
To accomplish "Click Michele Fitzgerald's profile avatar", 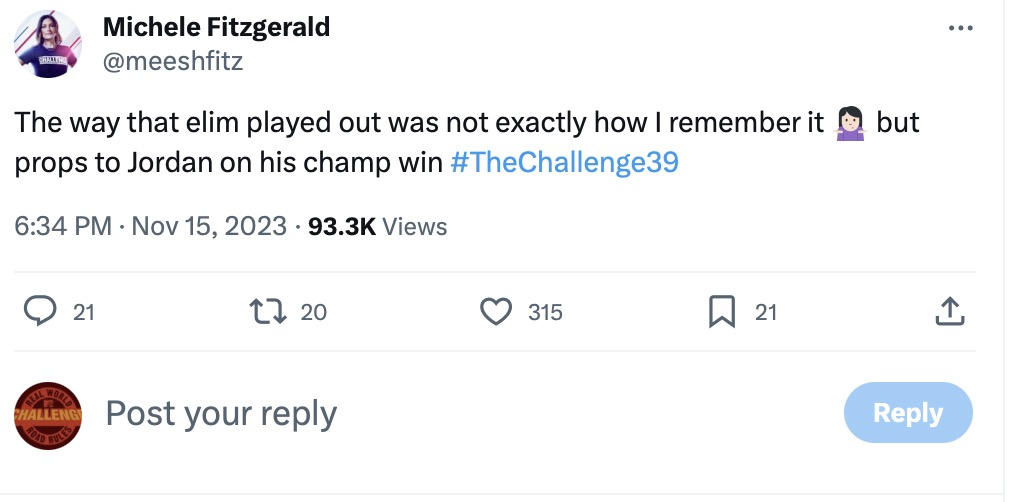I will [48, 43].
